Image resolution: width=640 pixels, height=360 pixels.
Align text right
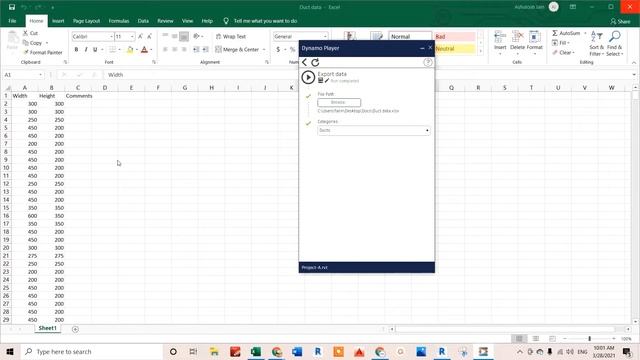(x=184, y=49)
